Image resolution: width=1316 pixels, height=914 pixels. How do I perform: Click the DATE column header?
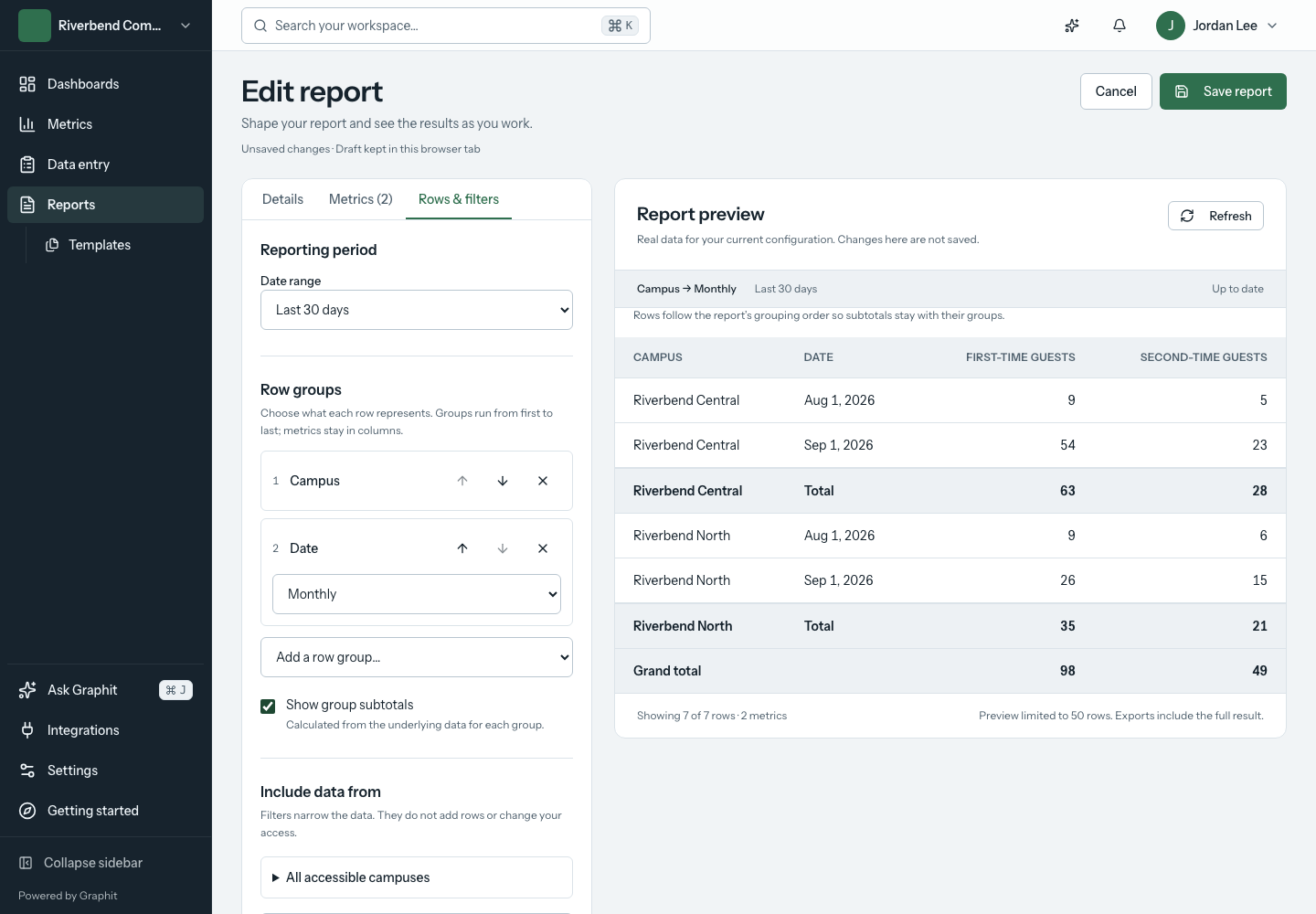pos(819,357)
